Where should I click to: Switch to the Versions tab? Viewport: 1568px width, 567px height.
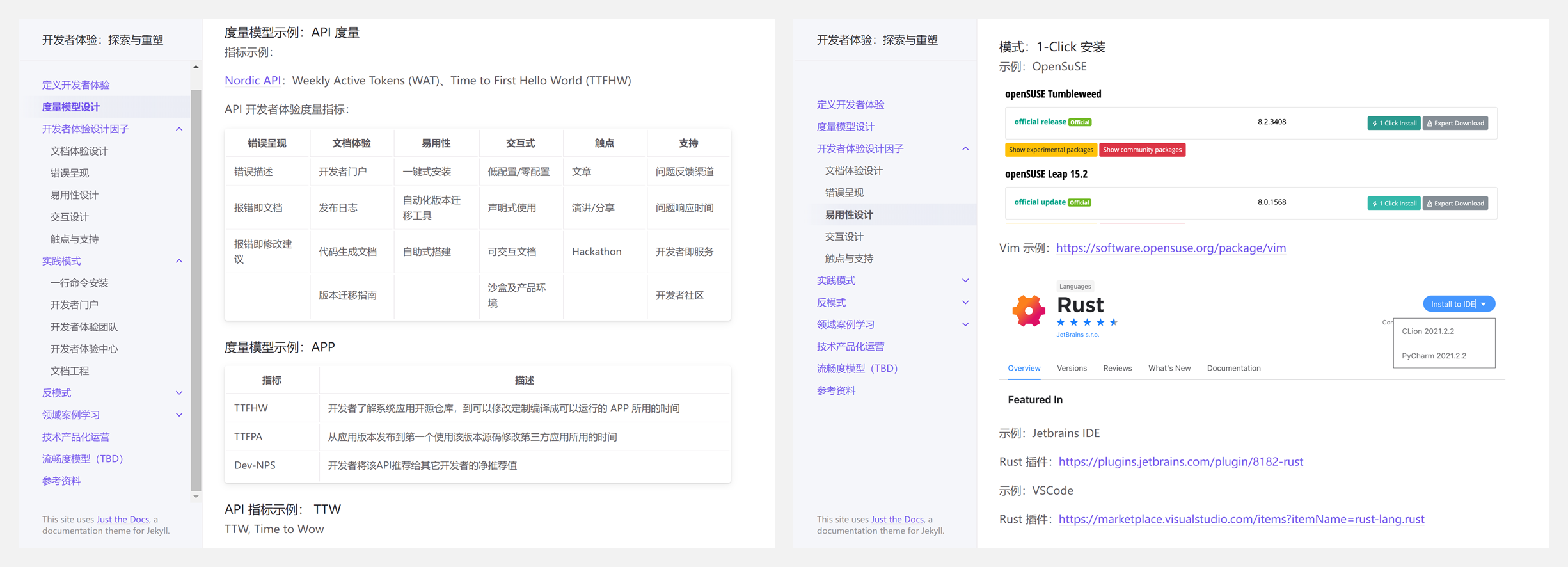click(x=1072, y=368)
